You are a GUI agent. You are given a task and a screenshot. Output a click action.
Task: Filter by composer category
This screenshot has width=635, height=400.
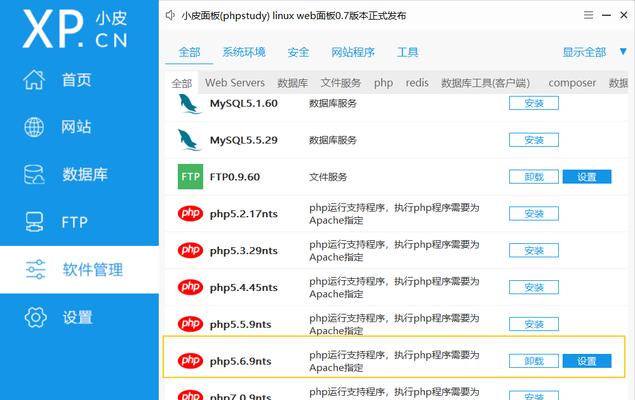coord(572,83)
